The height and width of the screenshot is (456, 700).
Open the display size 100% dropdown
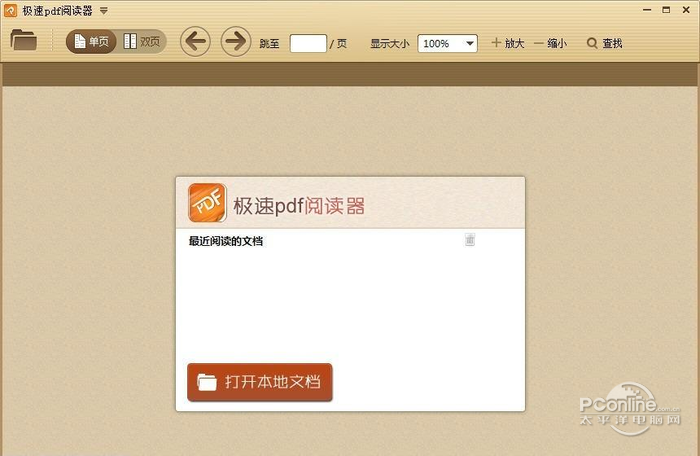click(x=447, y=43)
